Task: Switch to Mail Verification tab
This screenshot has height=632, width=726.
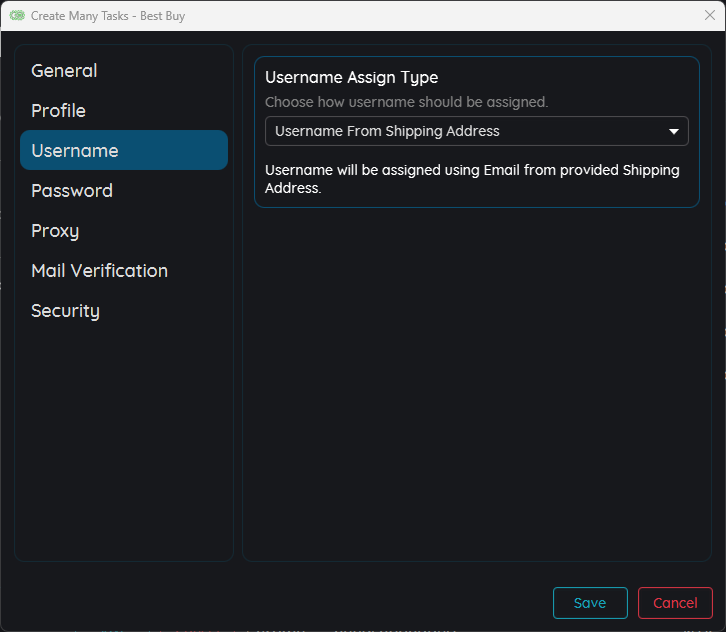Action: pyautogui.click(x=99, y=271)
